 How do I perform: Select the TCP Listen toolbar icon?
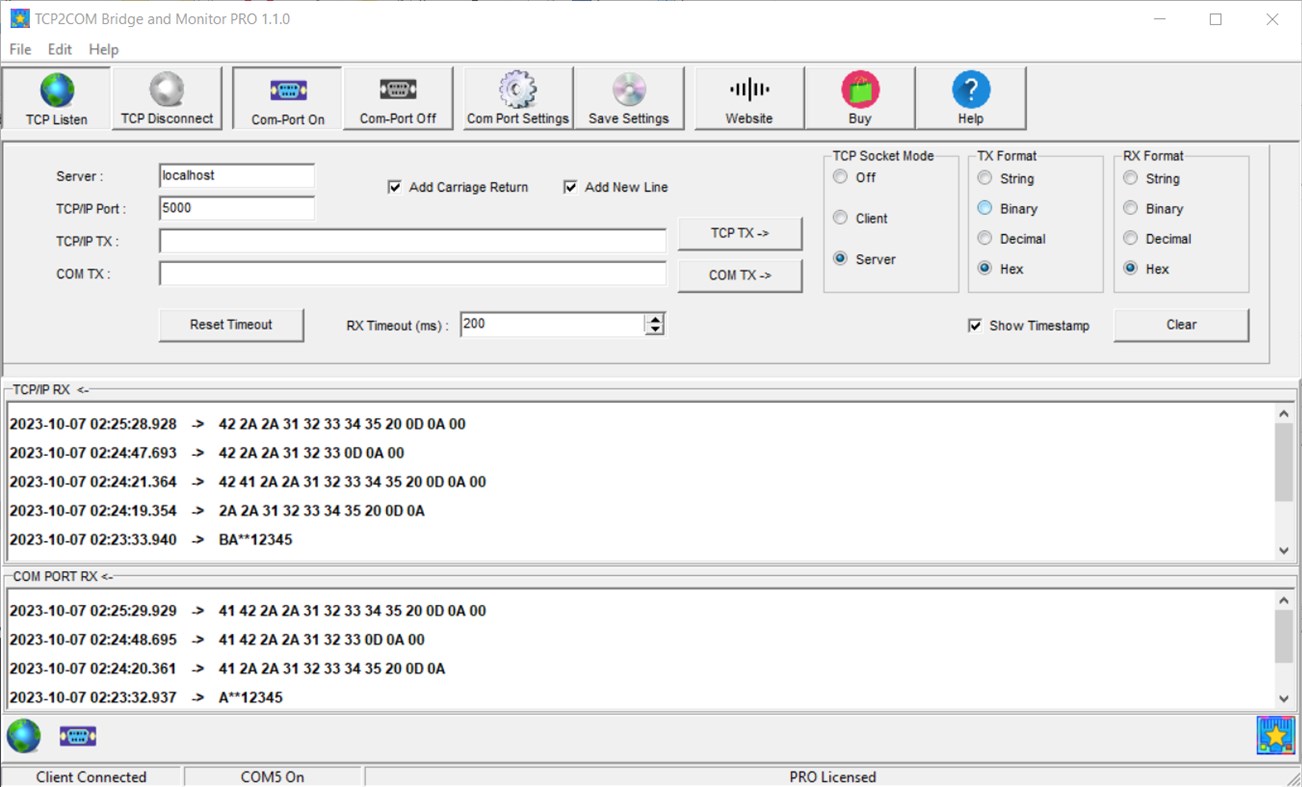click(x=55, y=97)
